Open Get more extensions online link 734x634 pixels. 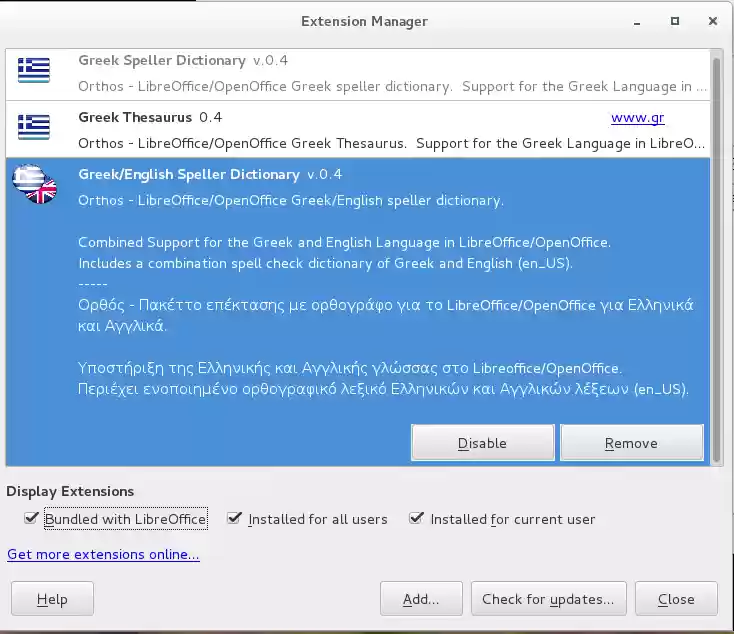click(103, 554)
